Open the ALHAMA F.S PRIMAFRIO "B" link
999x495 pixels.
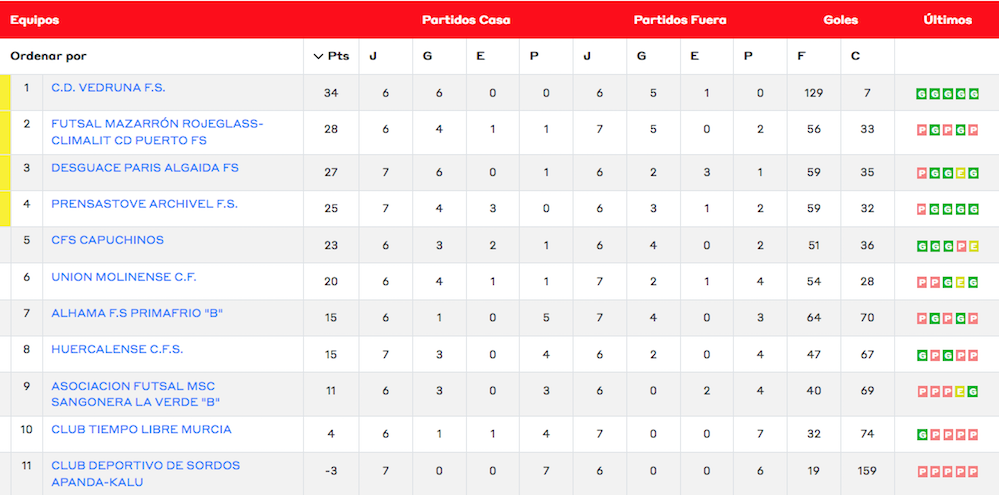click(137, 314)
